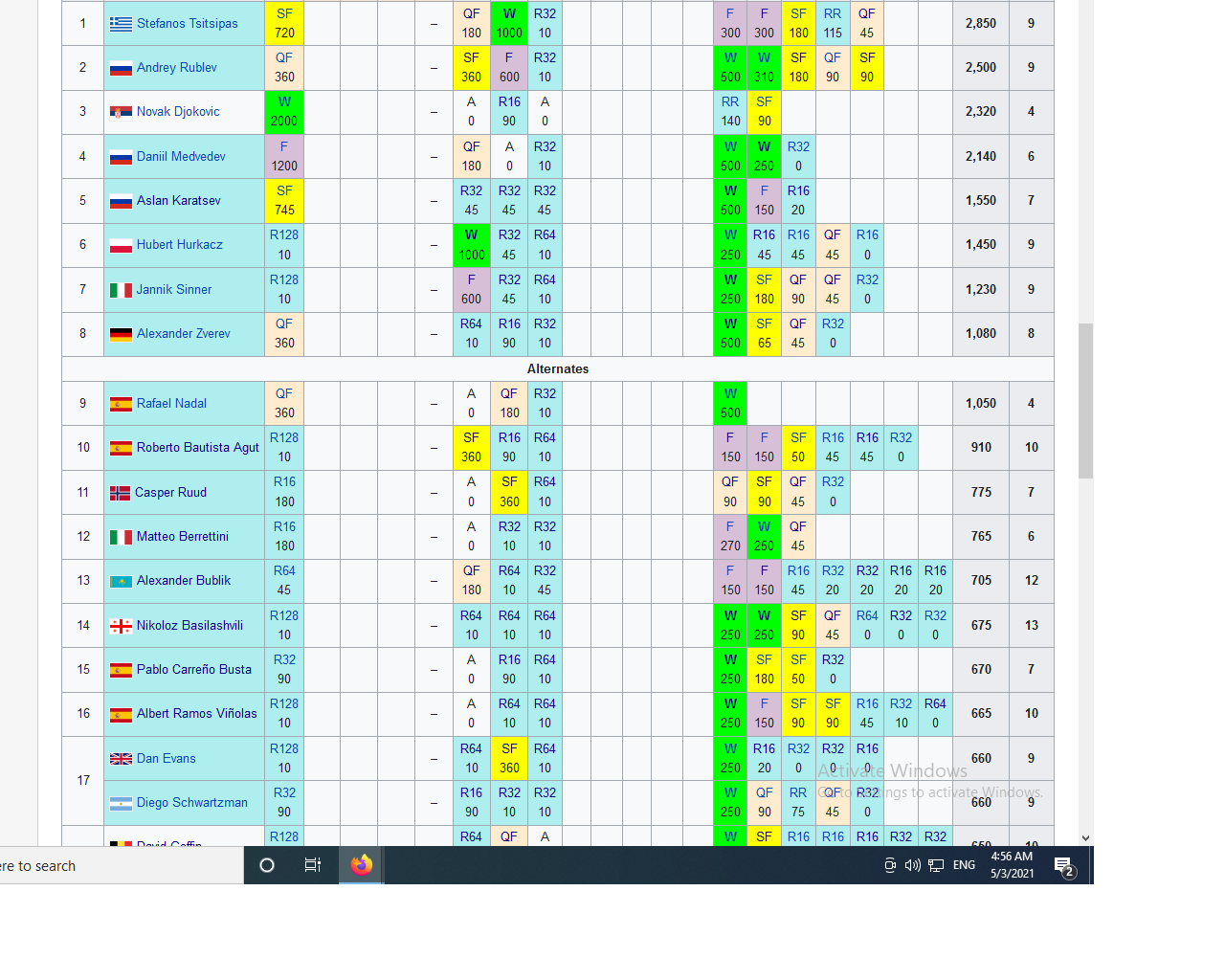
Task: Open Task View on the taskbar
Action: point(313,865)
